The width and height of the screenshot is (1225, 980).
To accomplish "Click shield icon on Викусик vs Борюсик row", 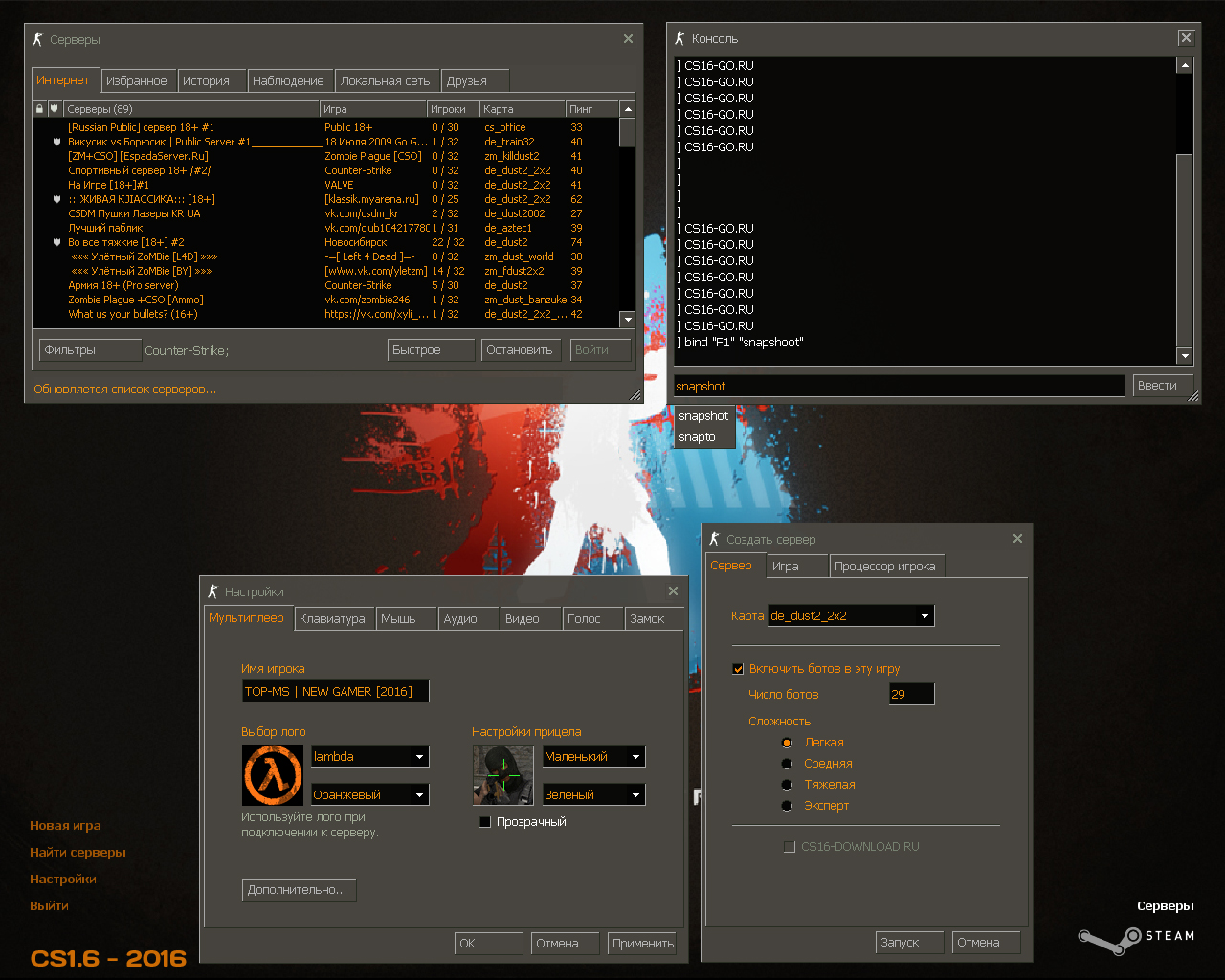I will click(x=56, y=142).
